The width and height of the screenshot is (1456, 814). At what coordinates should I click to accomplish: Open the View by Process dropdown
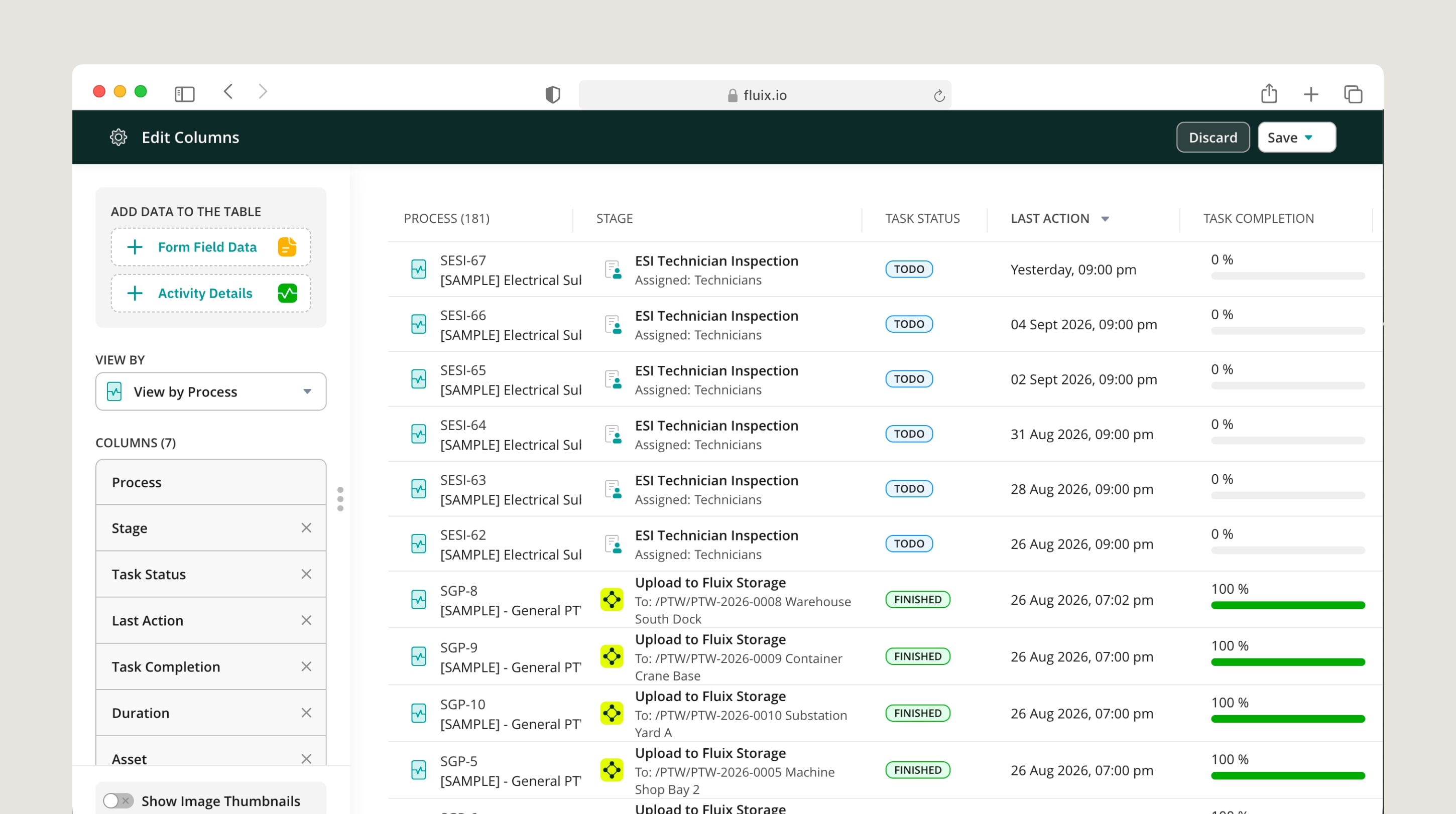pyautogui.click(x=211, y=391)
